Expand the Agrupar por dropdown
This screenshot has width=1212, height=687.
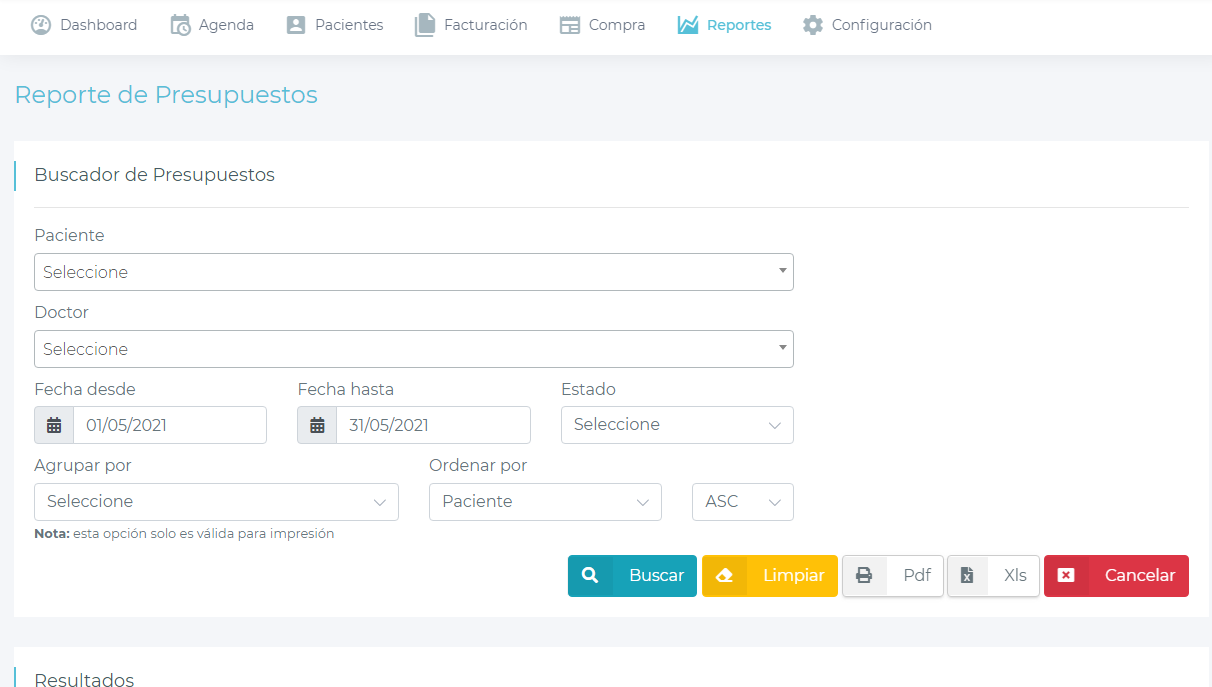click(x=216, y=502)
